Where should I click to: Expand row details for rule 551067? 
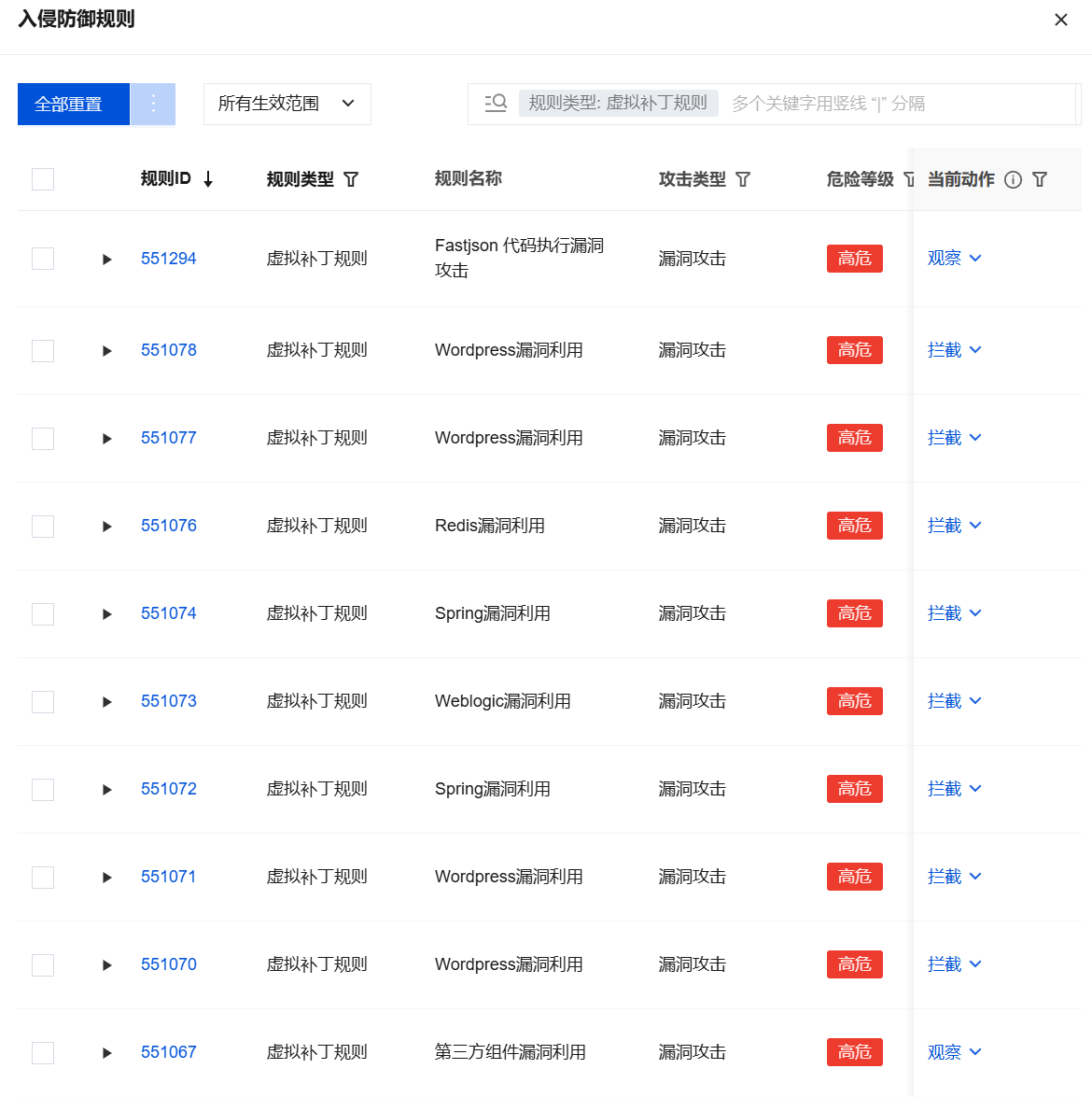click(106, 1054)
